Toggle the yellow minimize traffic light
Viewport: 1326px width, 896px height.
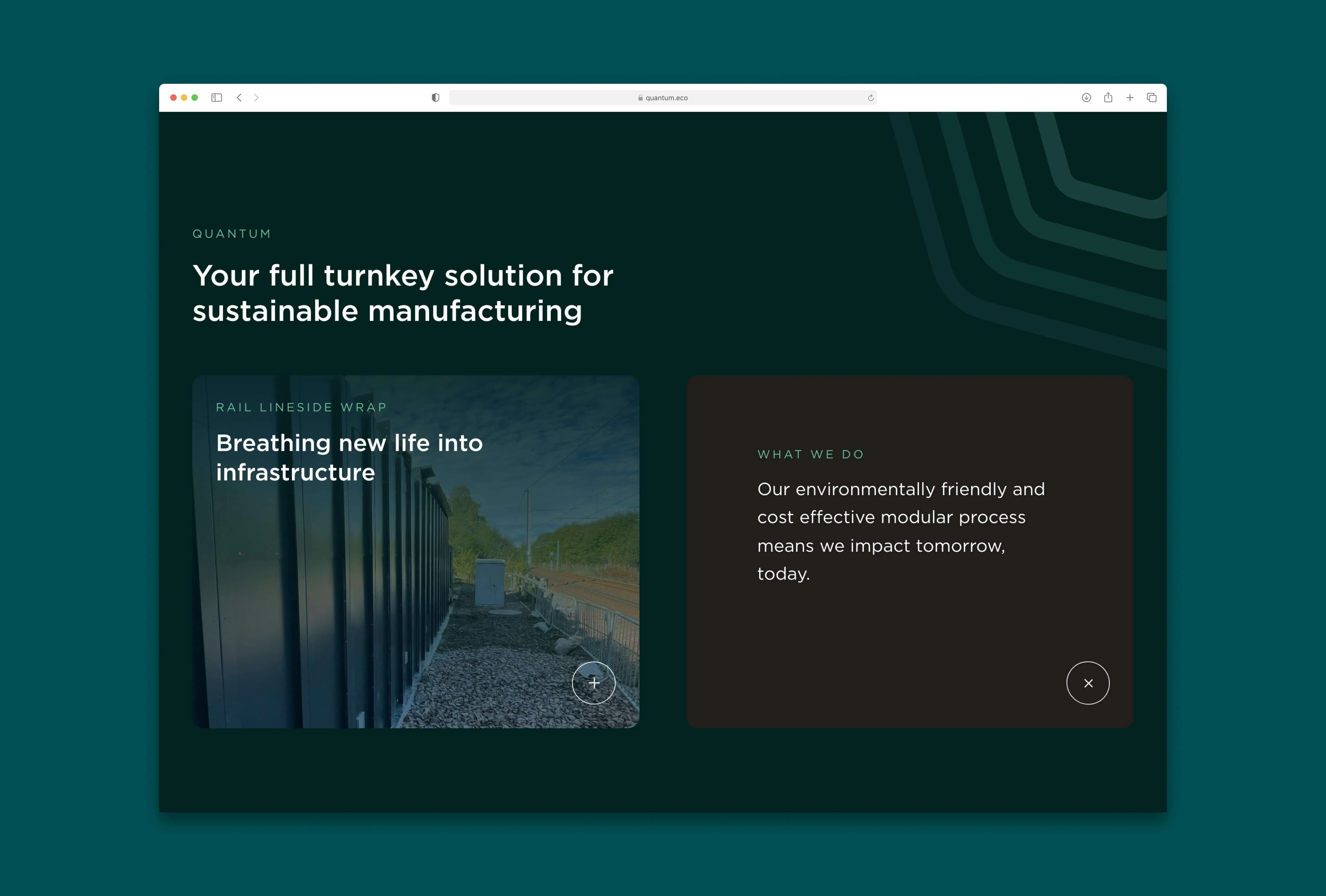184,98
